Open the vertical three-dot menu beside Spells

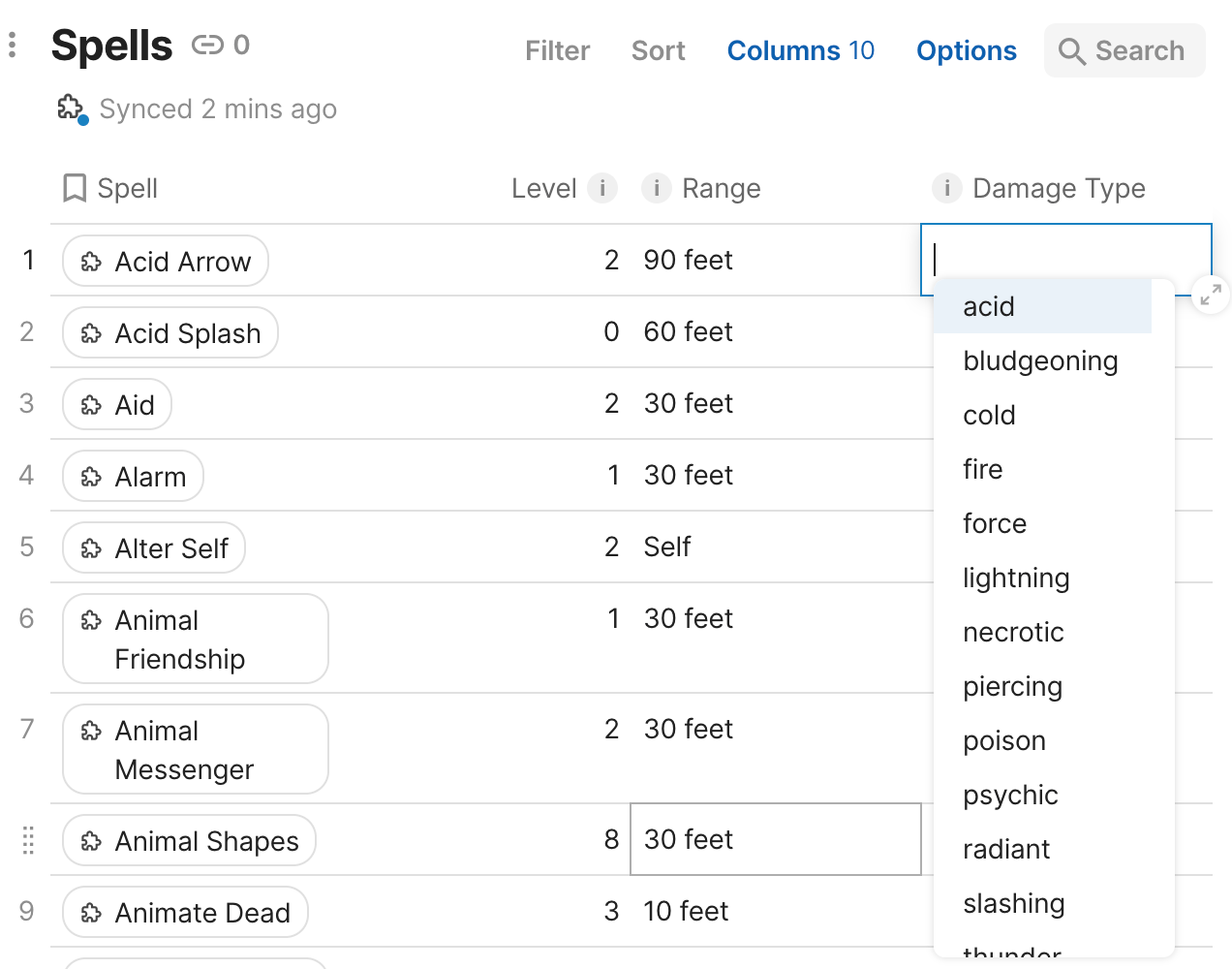point(13,45)
